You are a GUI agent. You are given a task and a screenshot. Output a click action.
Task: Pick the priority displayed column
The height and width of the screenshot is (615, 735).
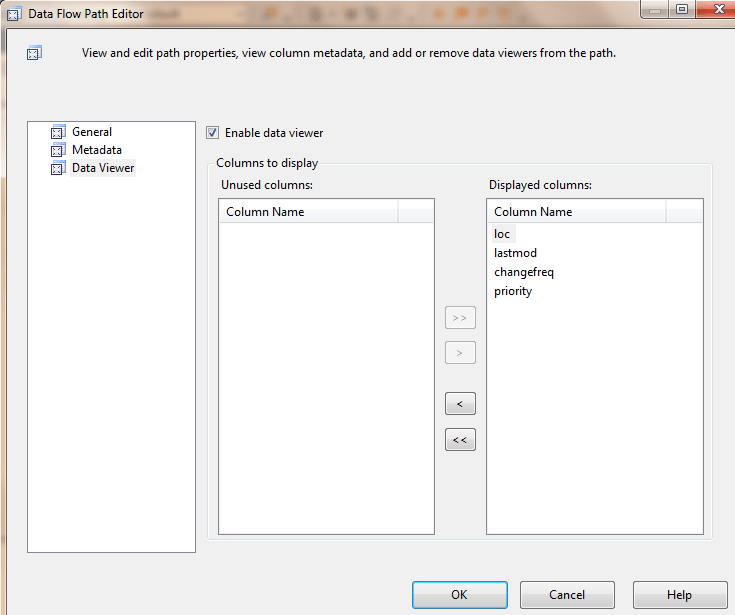tap(513, 291)
